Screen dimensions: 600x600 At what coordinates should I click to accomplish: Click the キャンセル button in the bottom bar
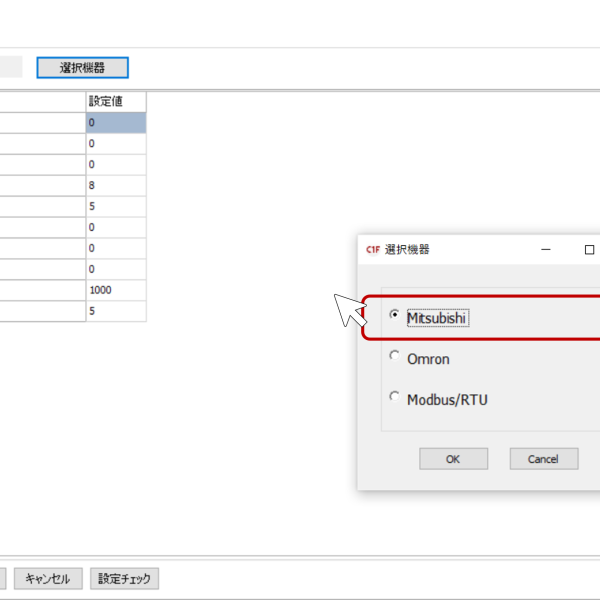[x=47, y=579]
